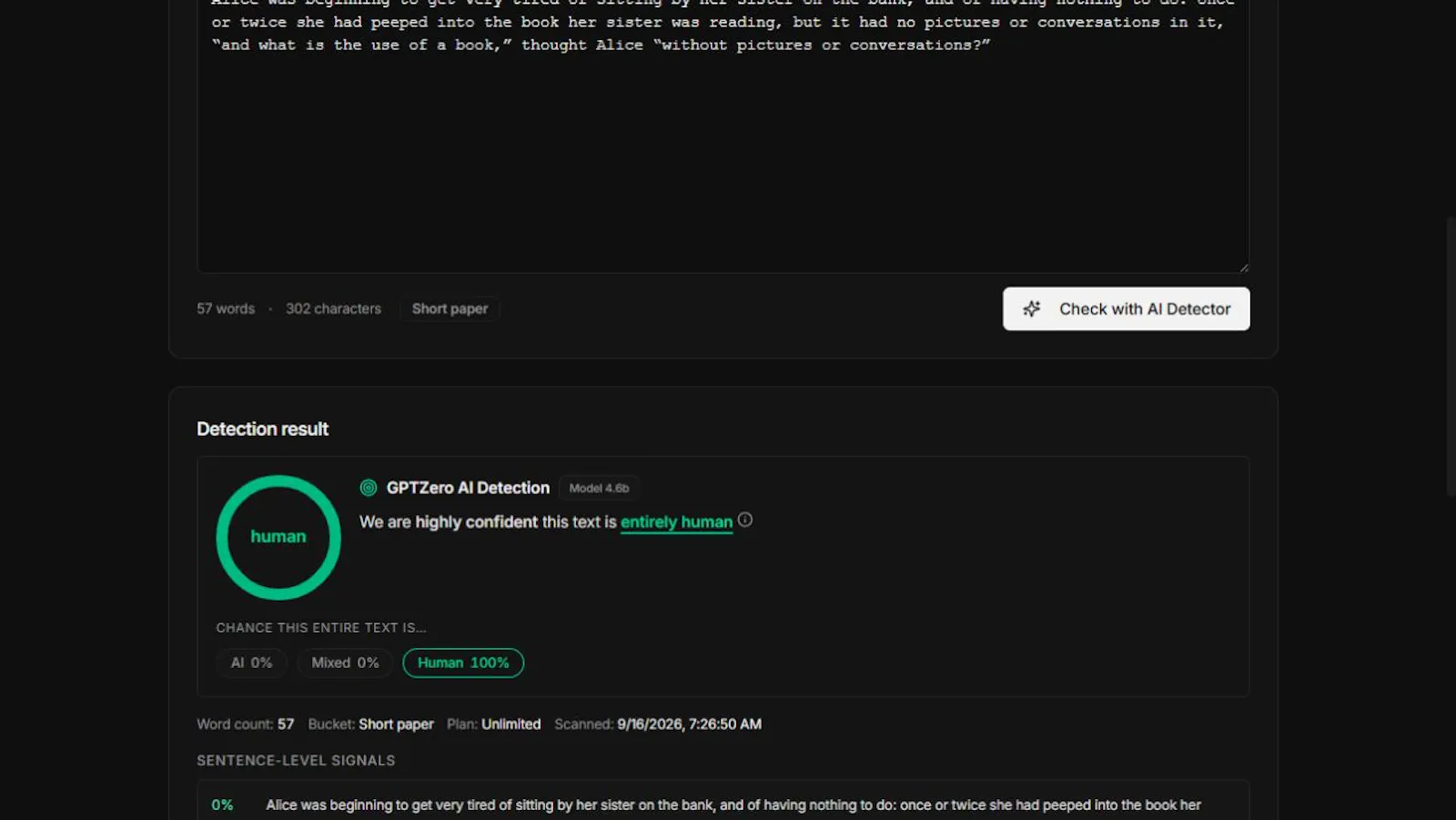
Task: Click the SENTENCE-LEVEL SIGNALS heading
Action: pos(296,760)
